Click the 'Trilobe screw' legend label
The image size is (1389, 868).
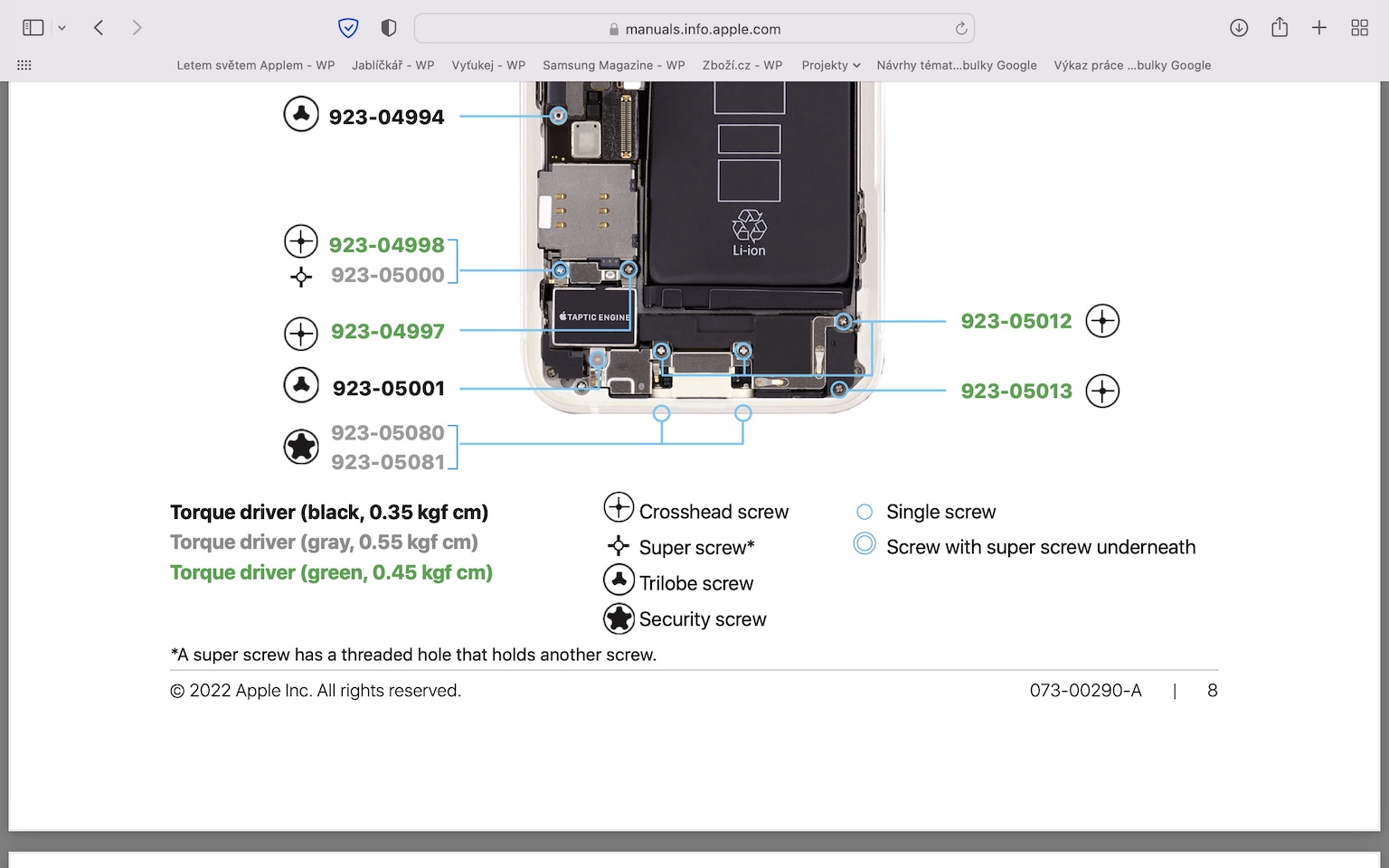pyautogui.click(x=696, y=584)
